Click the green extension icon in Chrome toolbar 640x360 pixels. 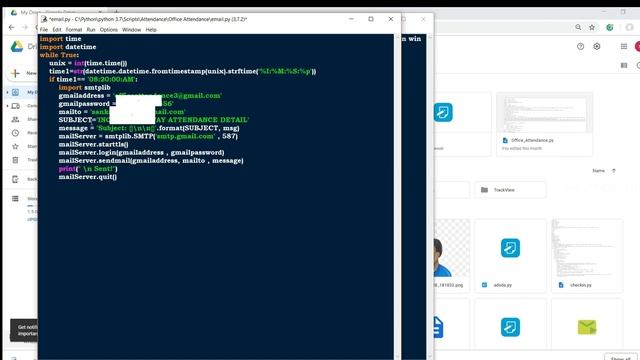point(610,27)
